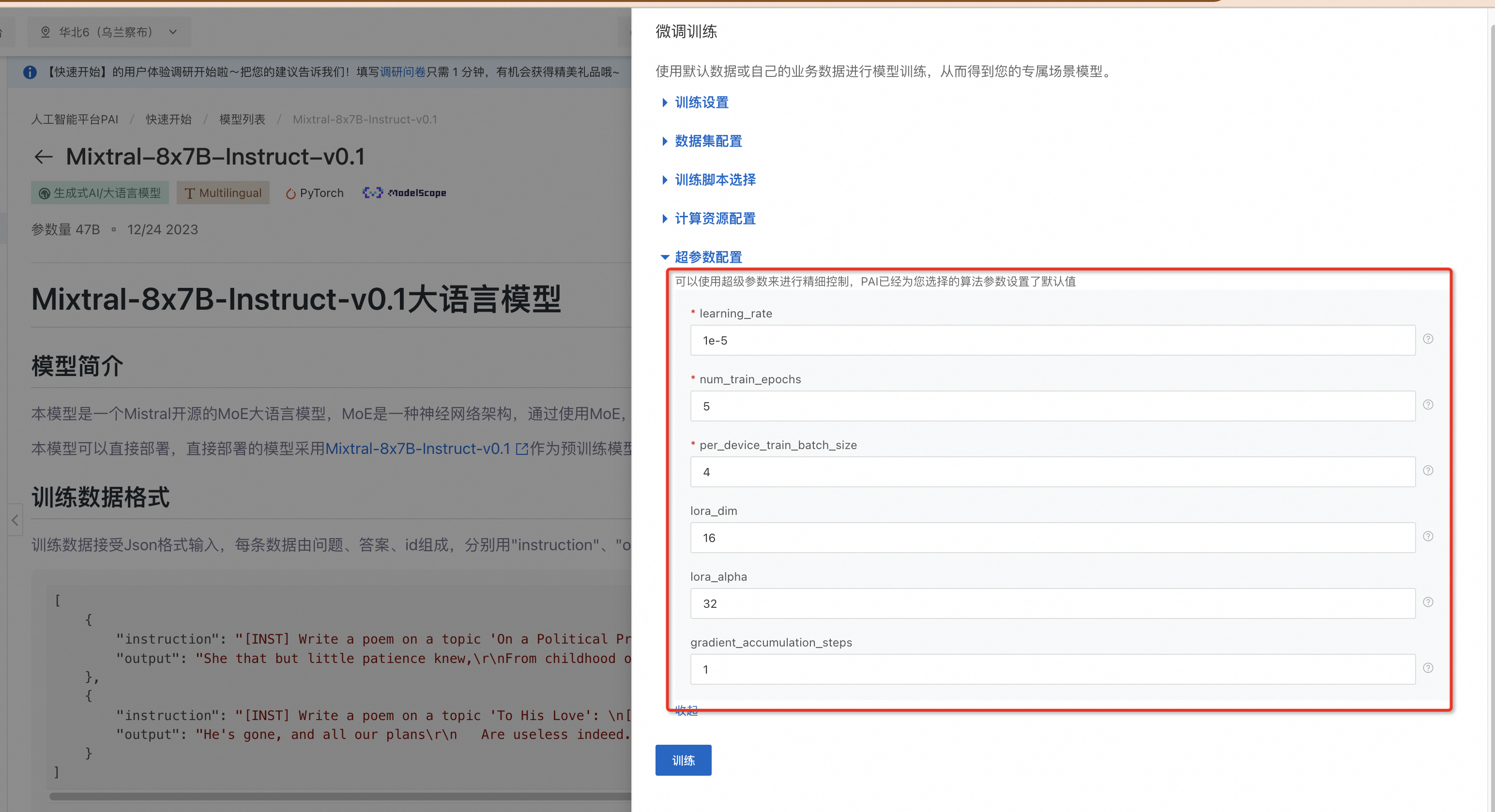Click the num_train_epochs input field

pyautogui.click(x=1052, y=406)
